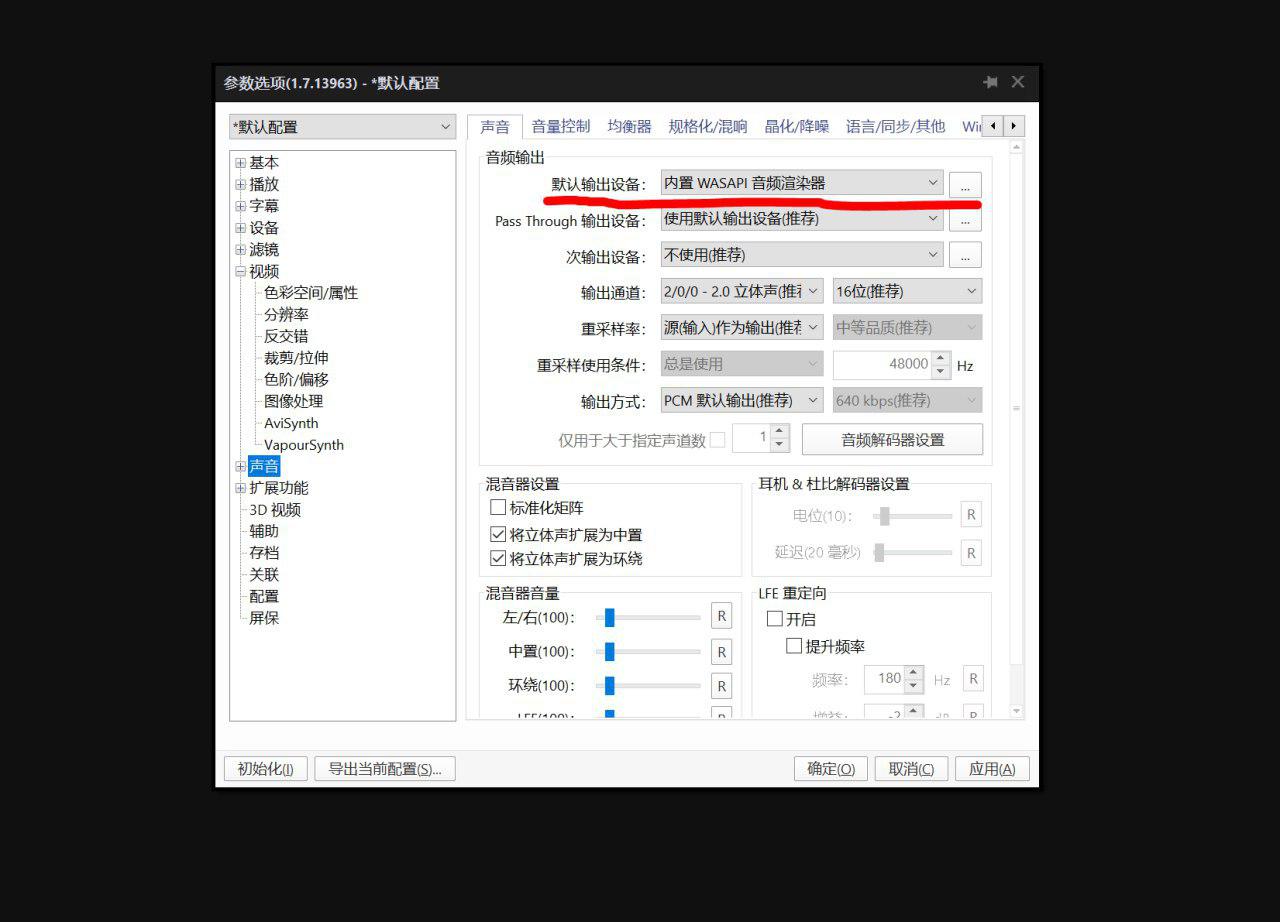Enable LFE 重定向 开启 checkbox
This screenshot has width=1280, height=922.
[x=774, y=619]
